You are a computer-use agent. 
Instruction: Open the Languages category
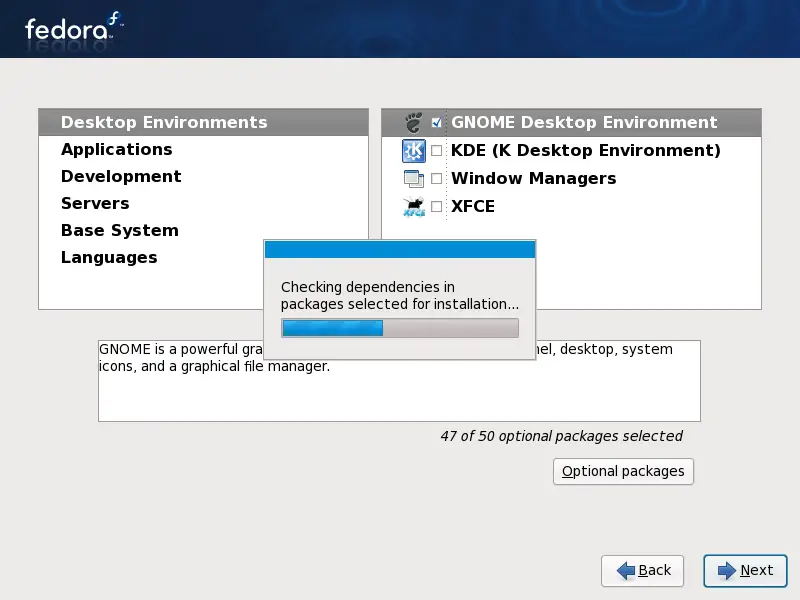151,258
